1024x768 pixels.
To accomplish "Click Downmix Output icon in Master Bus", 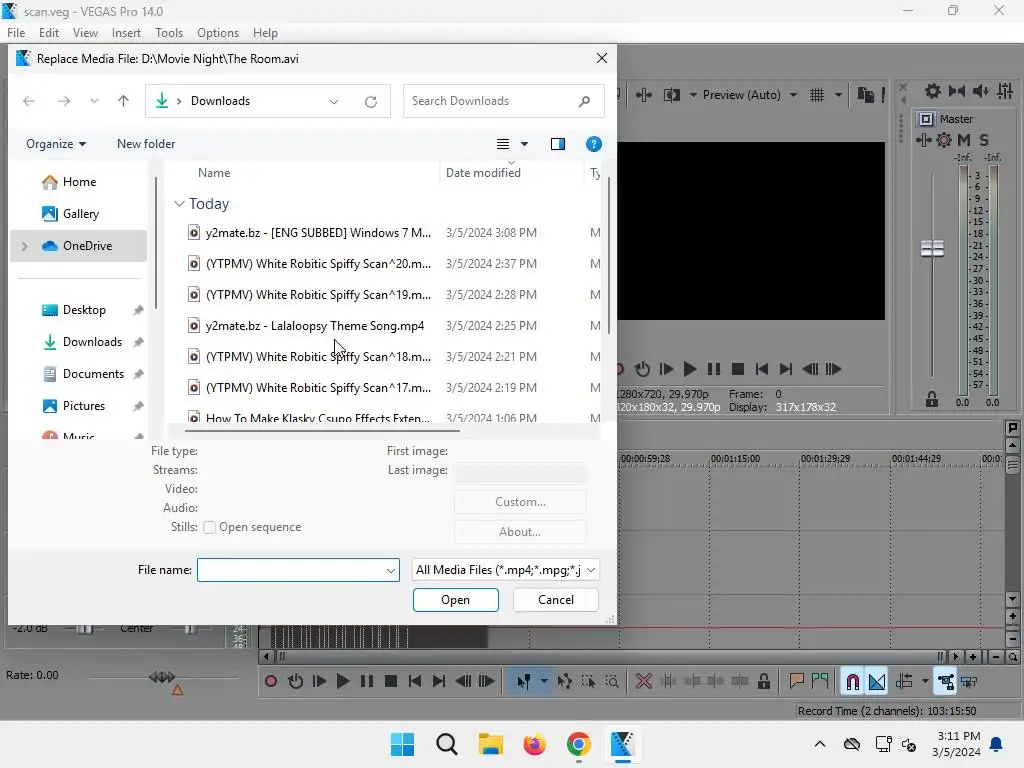I will point(957,91).
